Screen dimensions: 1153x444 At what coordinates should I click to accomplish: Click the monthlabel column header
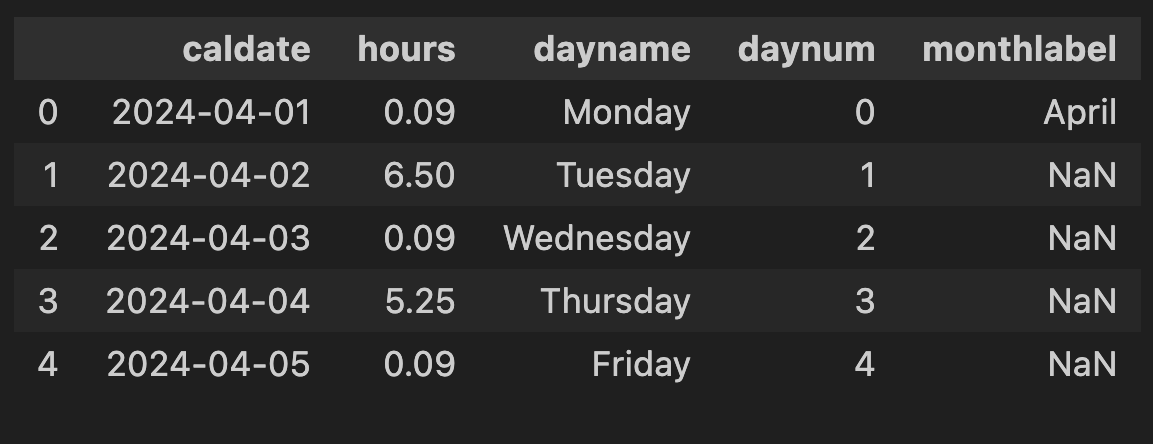(1020, 49)
